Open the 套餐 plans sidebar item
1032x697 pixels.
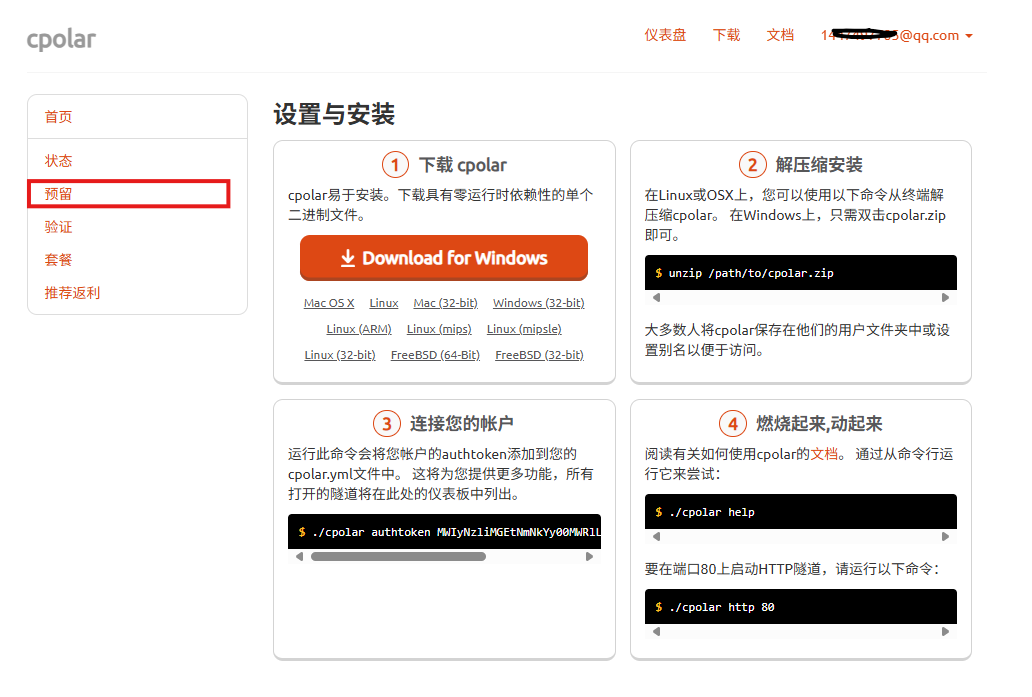(59, 260)
